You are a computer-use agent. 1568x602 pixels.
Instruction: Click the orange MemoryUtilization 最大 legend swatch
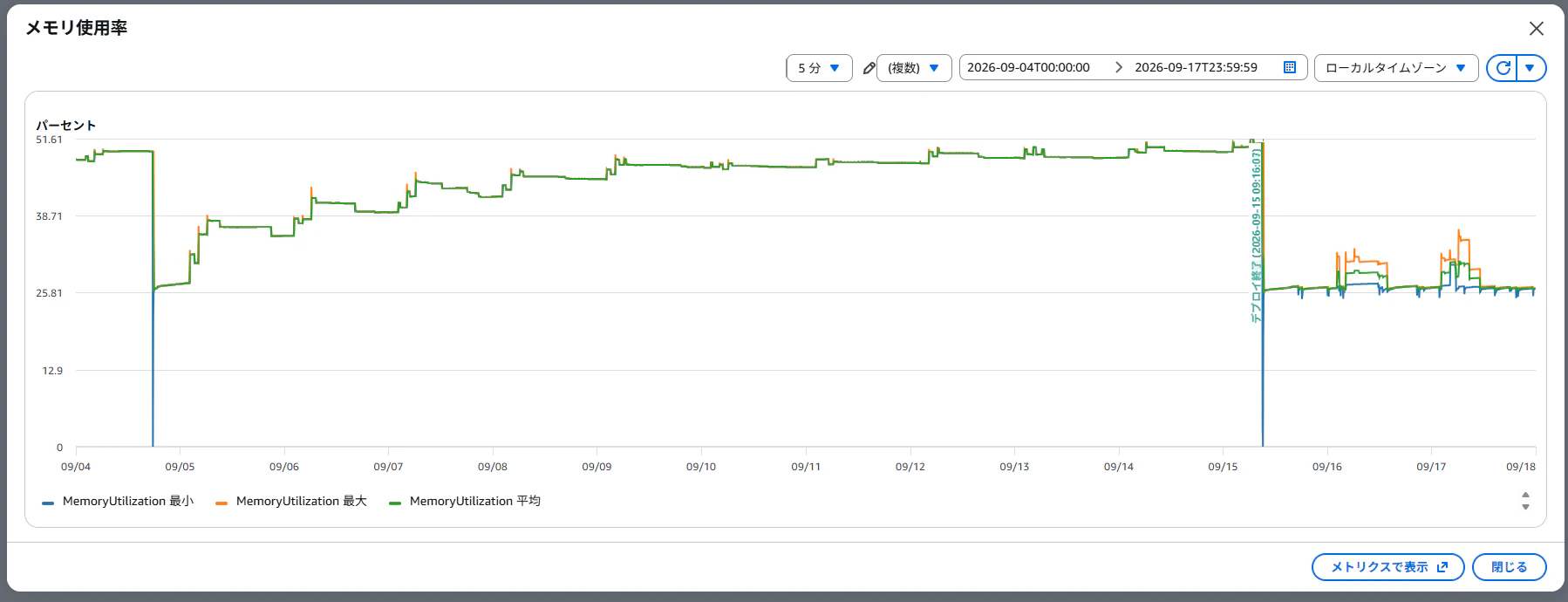[222, 503]
